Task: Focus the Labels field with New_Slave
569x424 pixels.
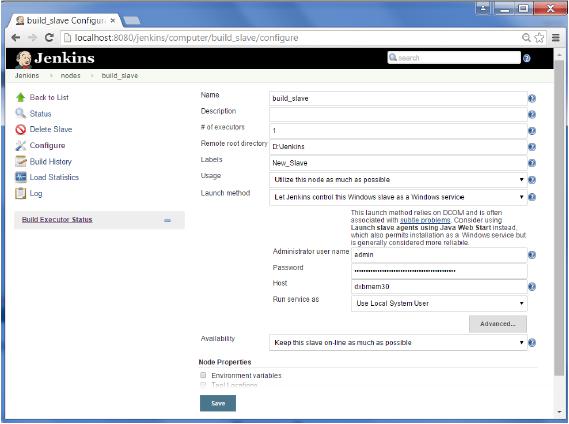Action: click(398, 163)
